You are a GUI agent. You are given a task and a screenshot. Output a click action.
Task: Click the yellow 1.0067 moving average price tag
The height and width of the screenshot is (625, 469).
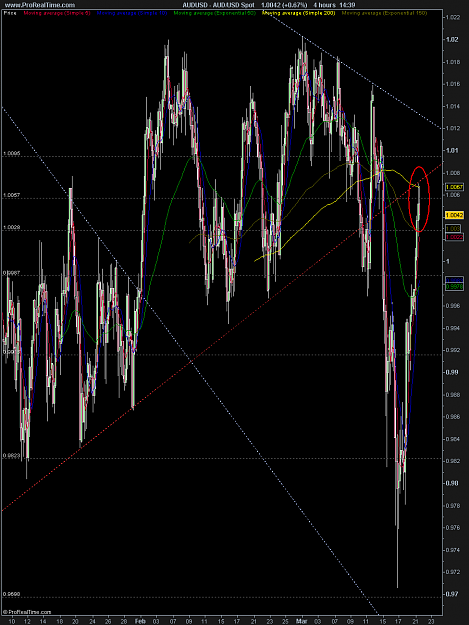point(454,187)
